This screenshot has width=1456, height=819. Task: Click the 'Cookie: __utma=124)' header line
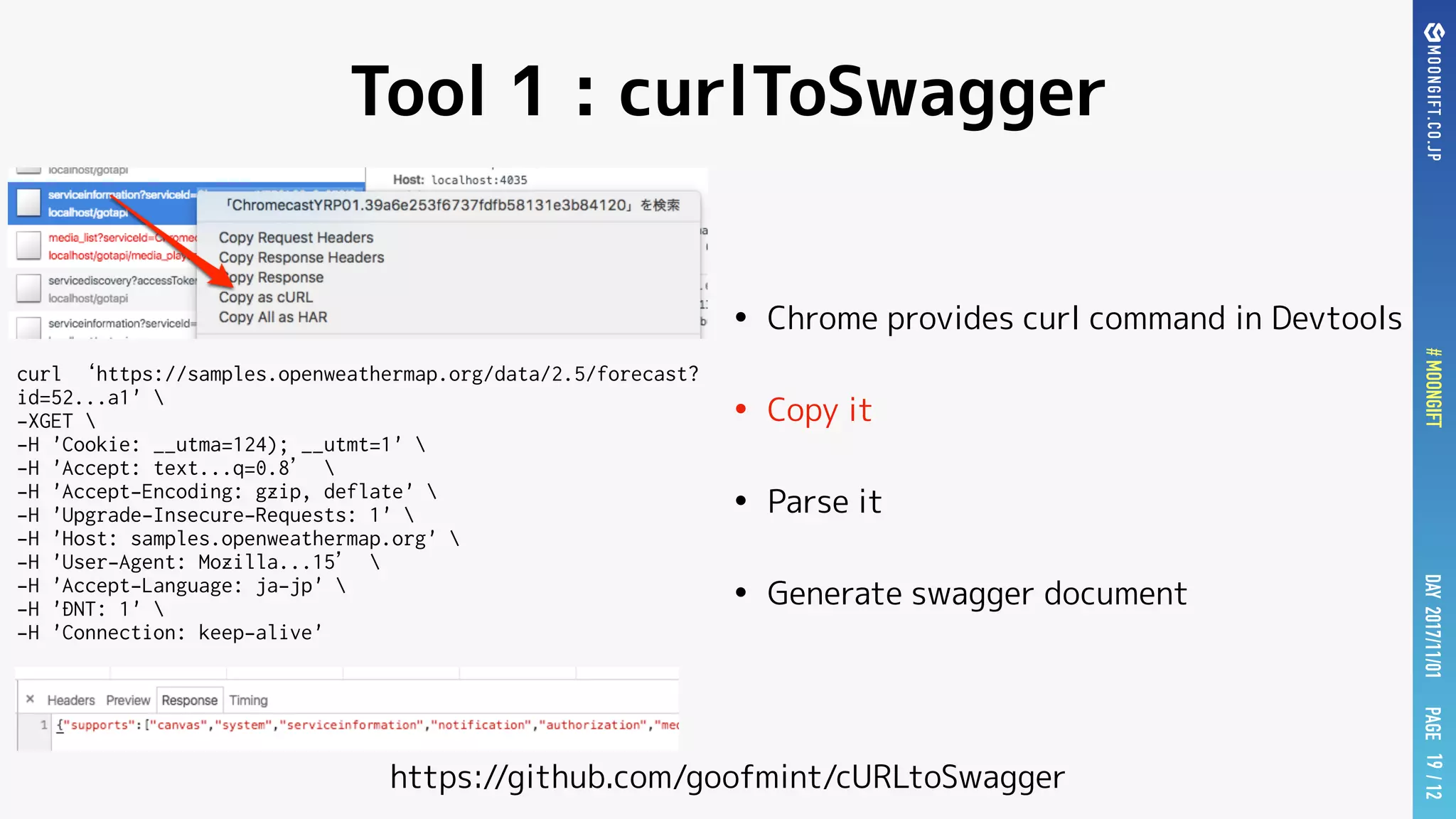(x=221, y=444)
